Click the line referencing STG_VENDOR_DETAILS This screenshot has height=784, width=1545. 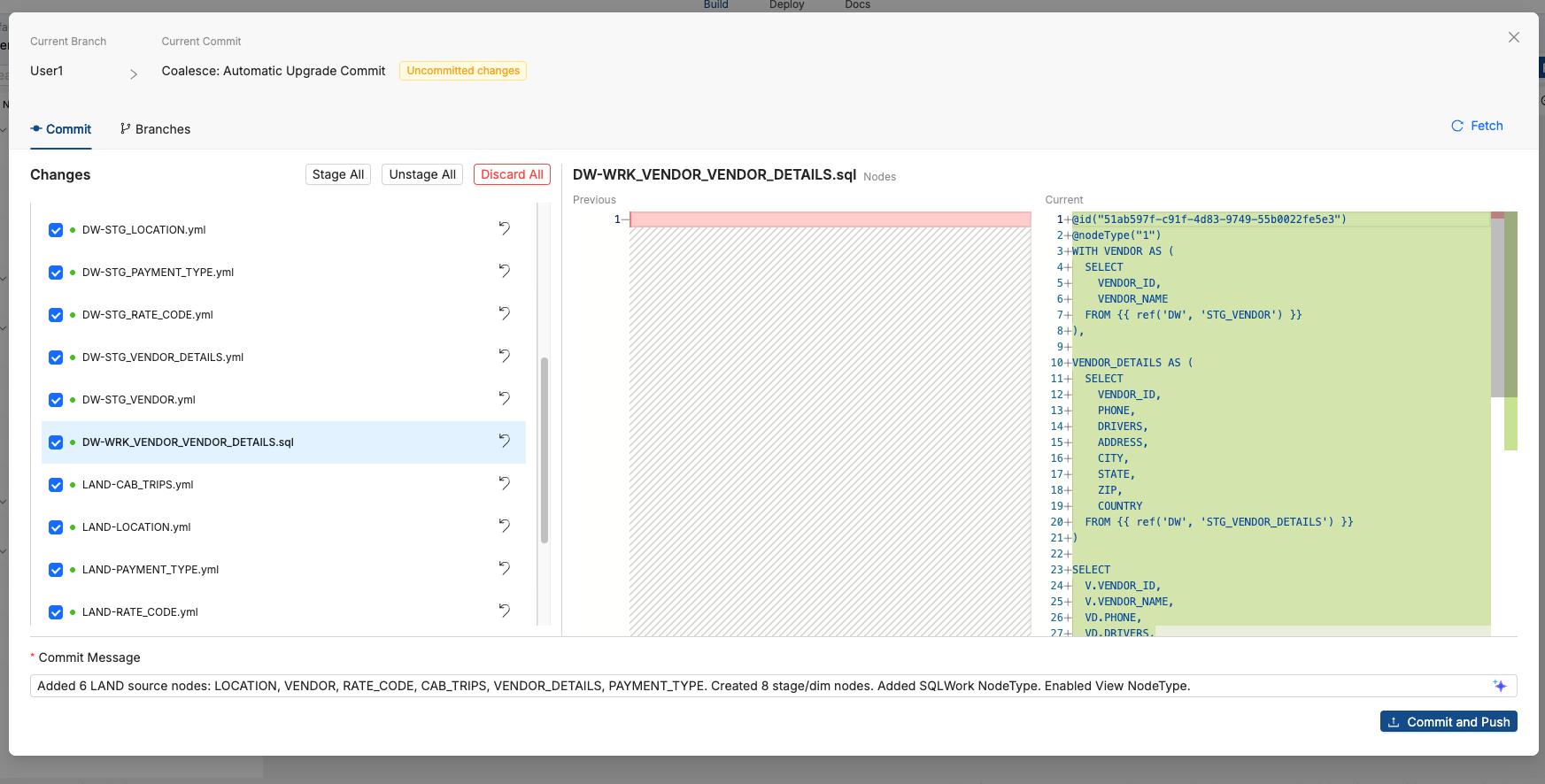(1219, 522)
